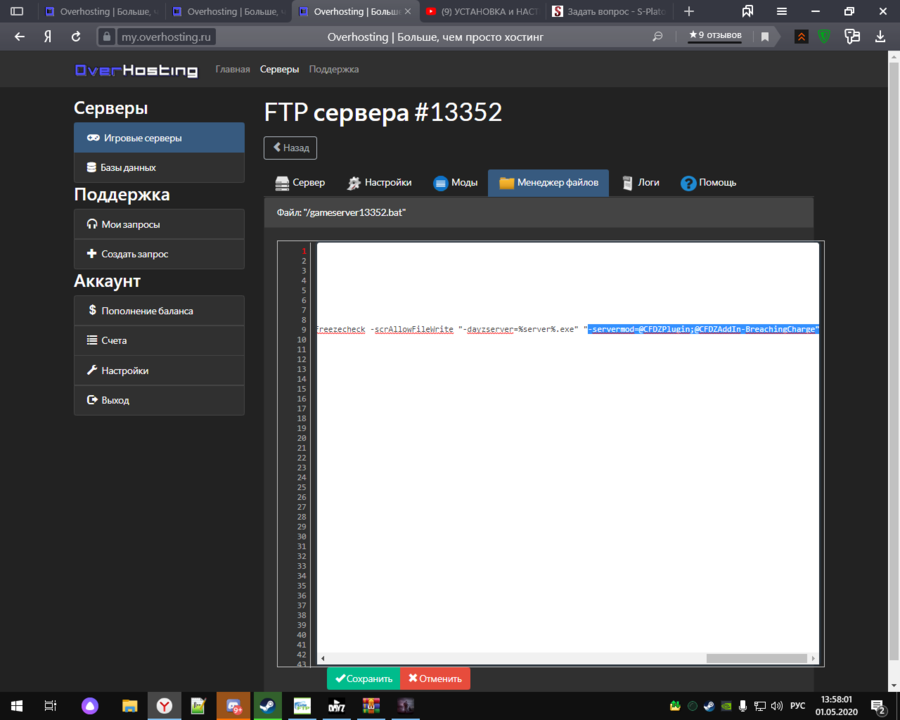Select the Менеджер файлов tab
Screen dimensions: 900x720
pyautogui.click(x=548, y=183)
